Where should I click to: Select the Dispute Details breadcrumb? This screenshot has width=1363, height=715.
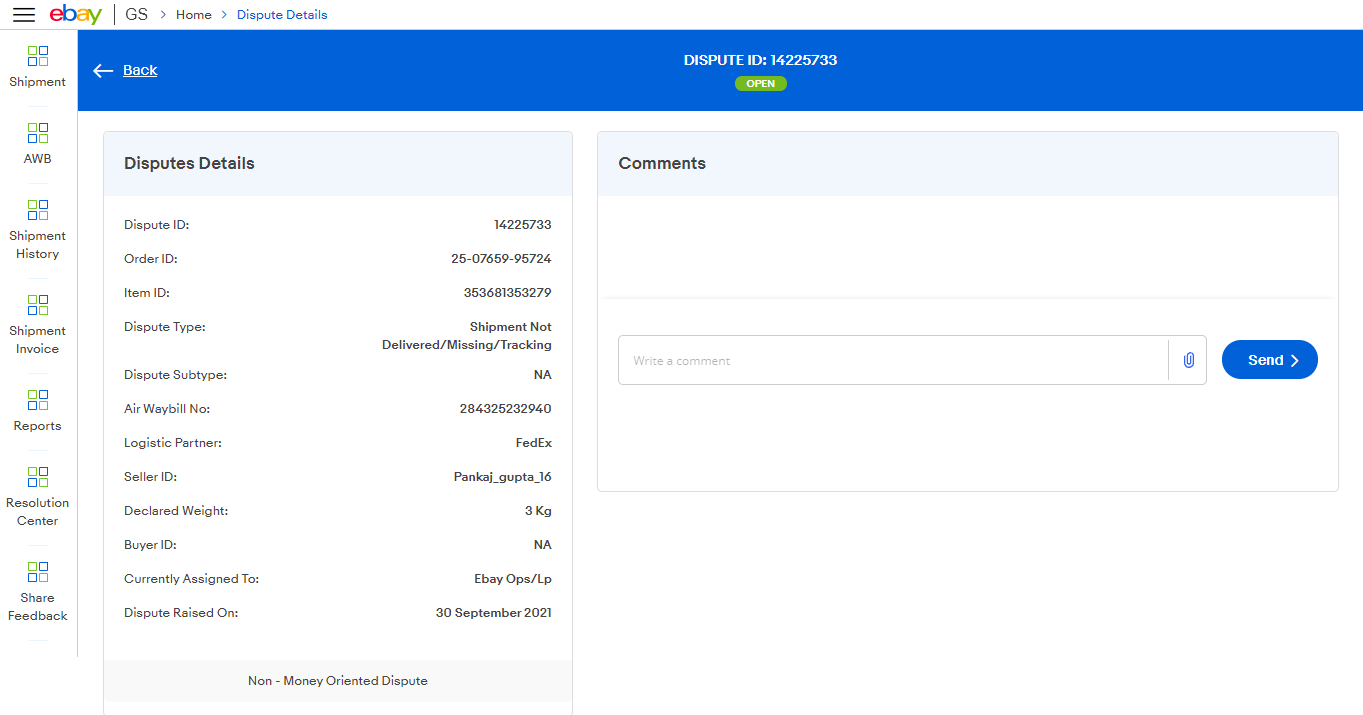click(282, 15)
